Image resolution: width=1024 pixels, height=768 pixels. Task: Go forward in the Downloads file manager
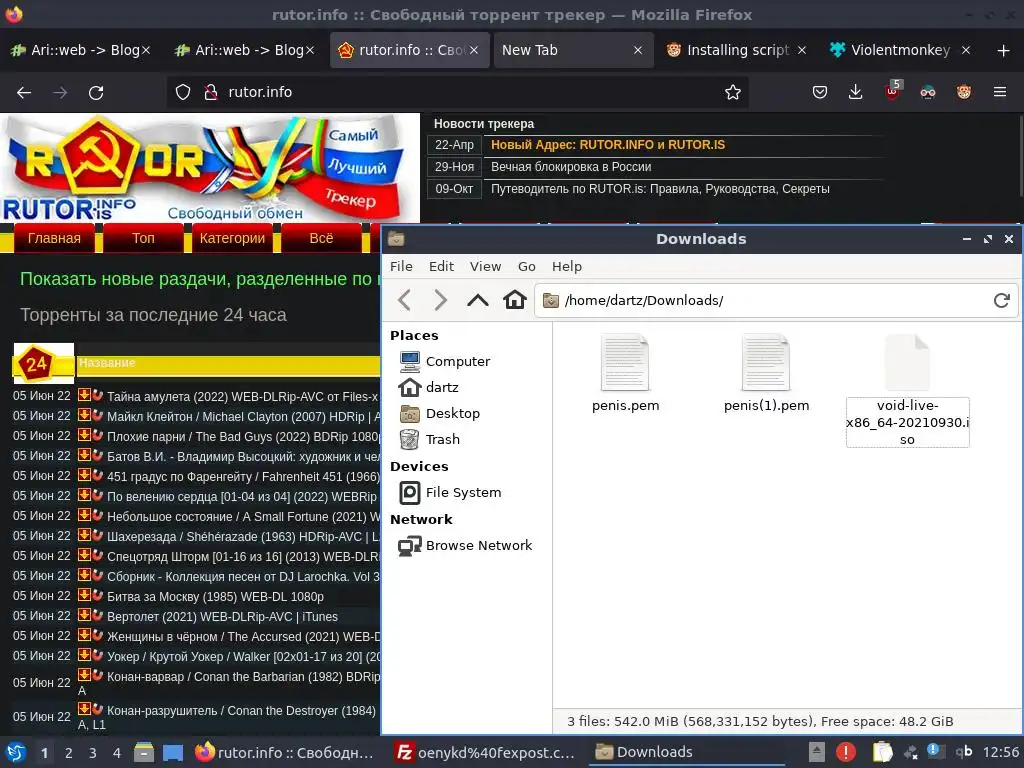[441, 300]
